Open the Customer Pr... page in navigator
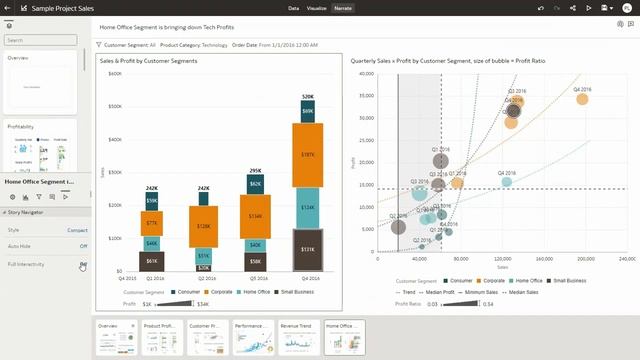640x360 pixels. tap(208, 338)
